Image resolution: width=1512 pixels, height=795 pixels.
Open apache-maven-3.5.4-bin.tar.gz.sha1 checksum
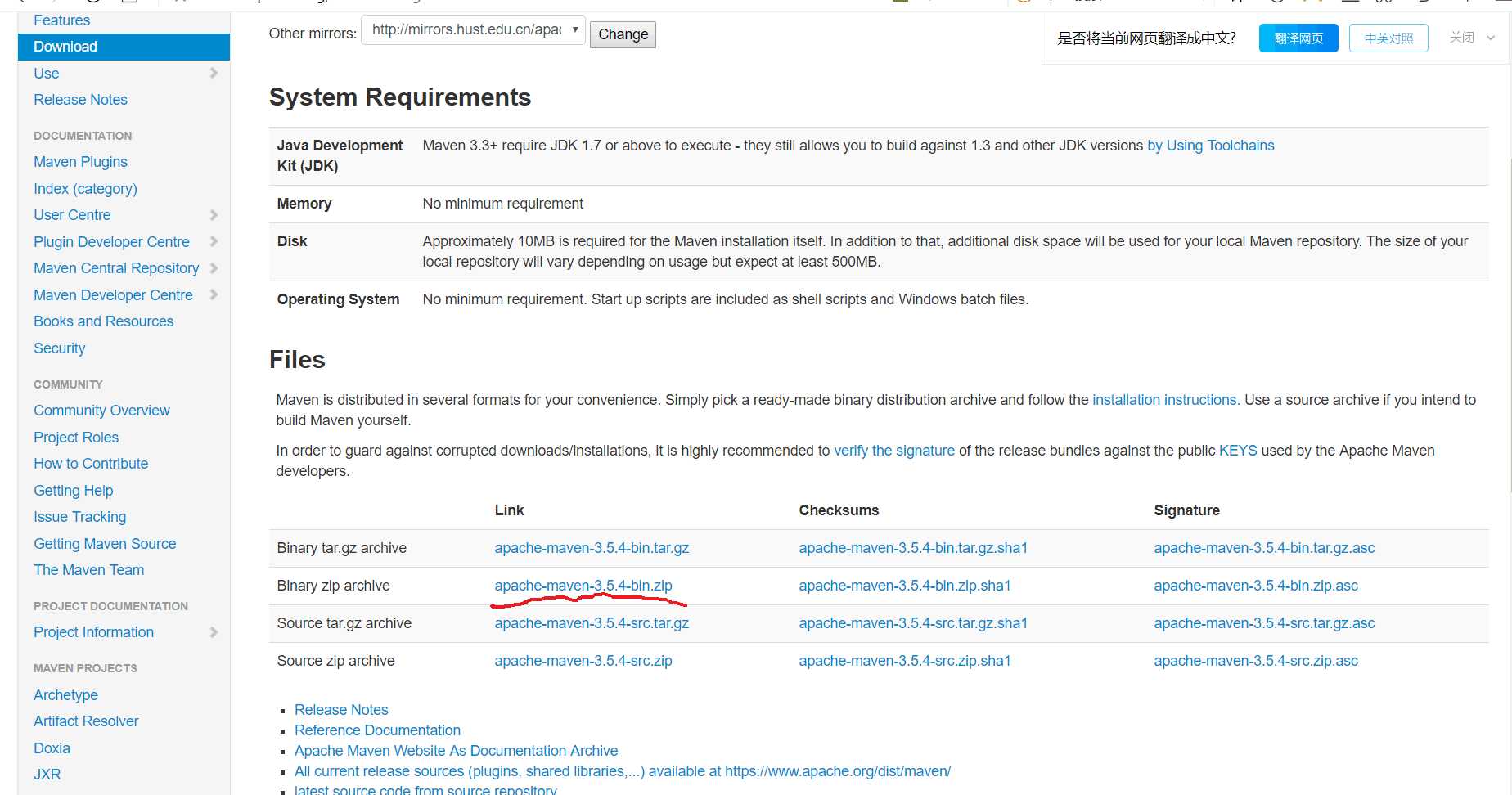coord(913,548)
